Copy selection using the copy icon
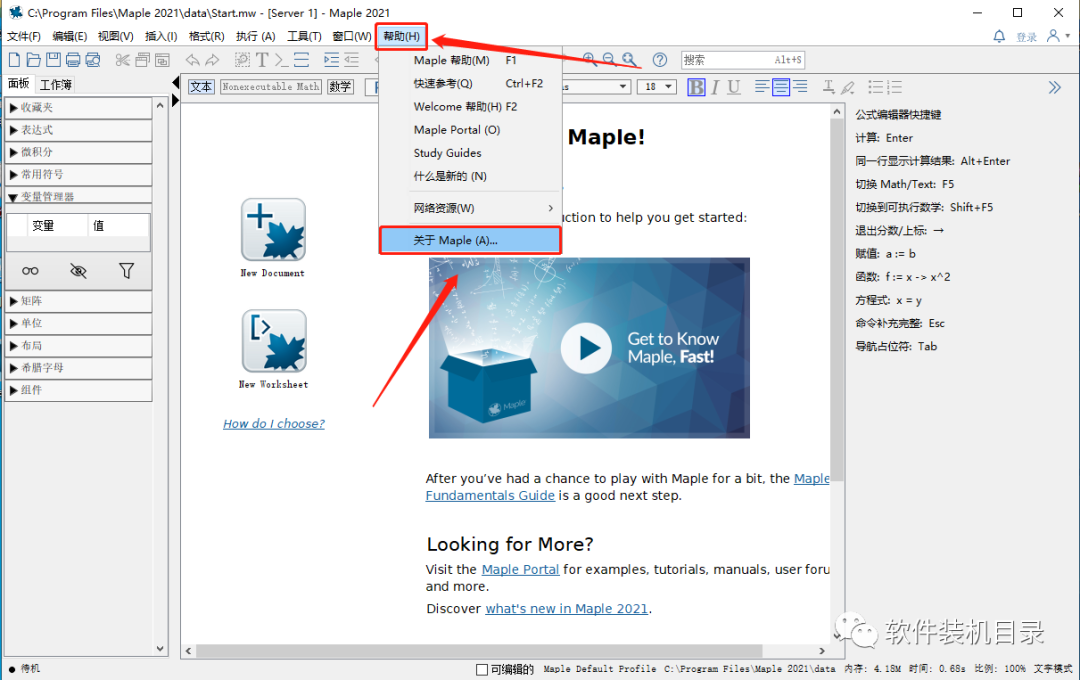The image size is (1080, 680). click(x=143, y=60)
